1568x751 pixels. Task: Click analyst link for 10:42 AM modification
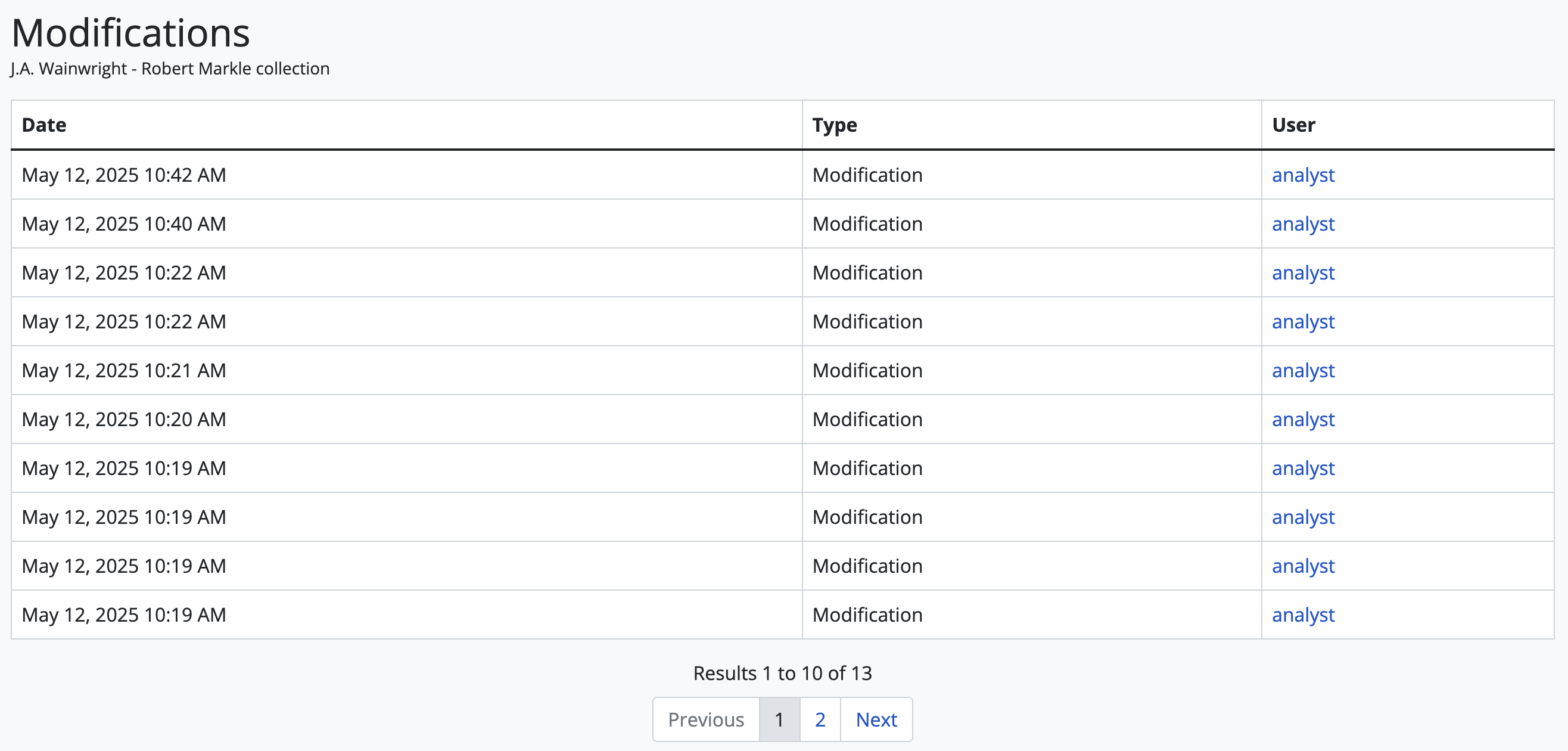coord(1303,175)
